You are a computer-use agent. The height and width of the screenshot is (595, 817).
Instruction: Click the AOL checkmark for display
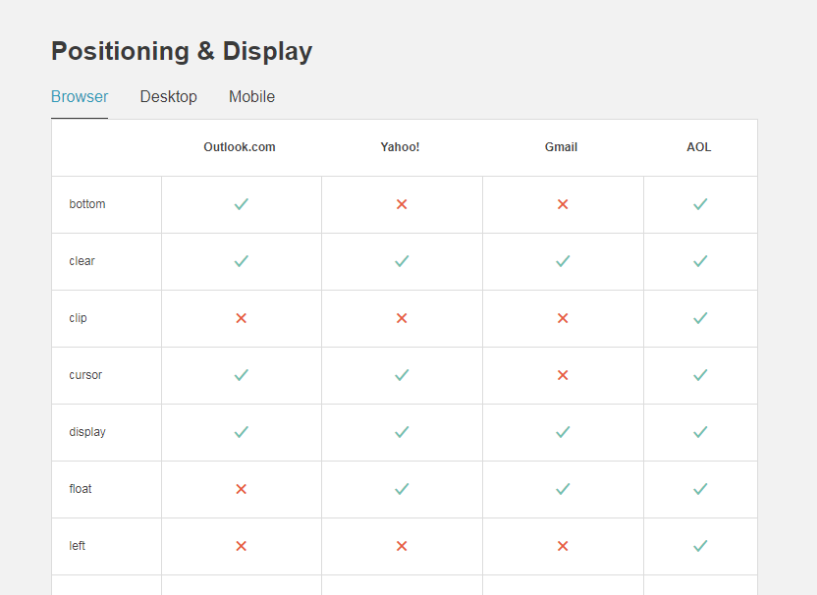pos(700,431)
